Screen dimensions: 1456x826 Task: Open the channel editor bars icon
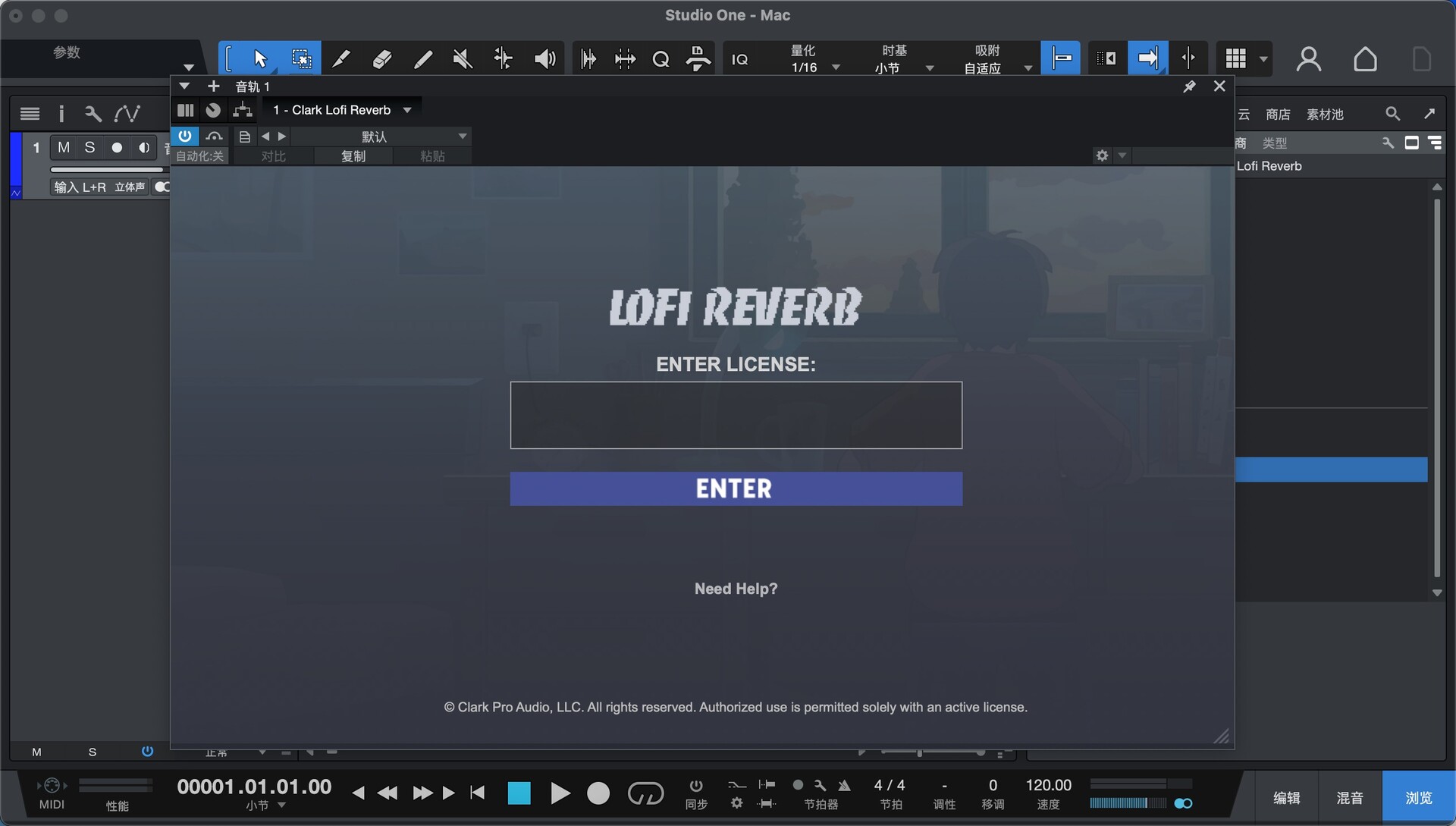point(185,110)
